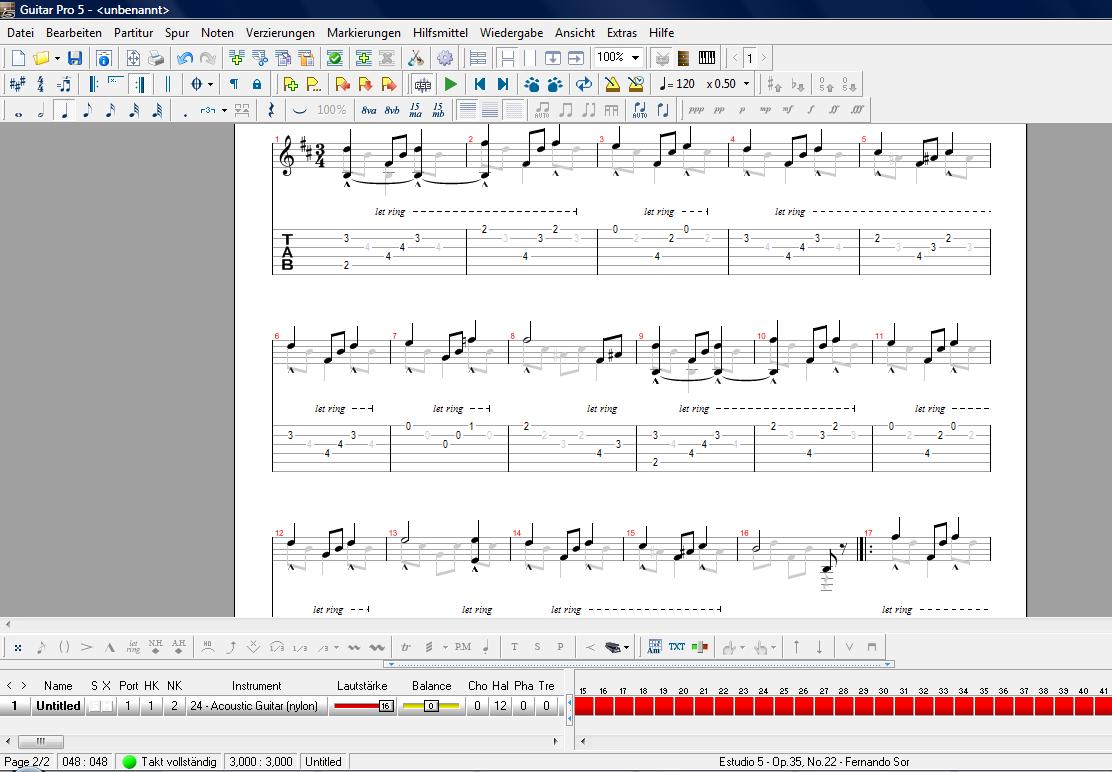Select the eighth note duration
Image resolution: width=1112 pixels, height=772 pixels.
[87, 111]
